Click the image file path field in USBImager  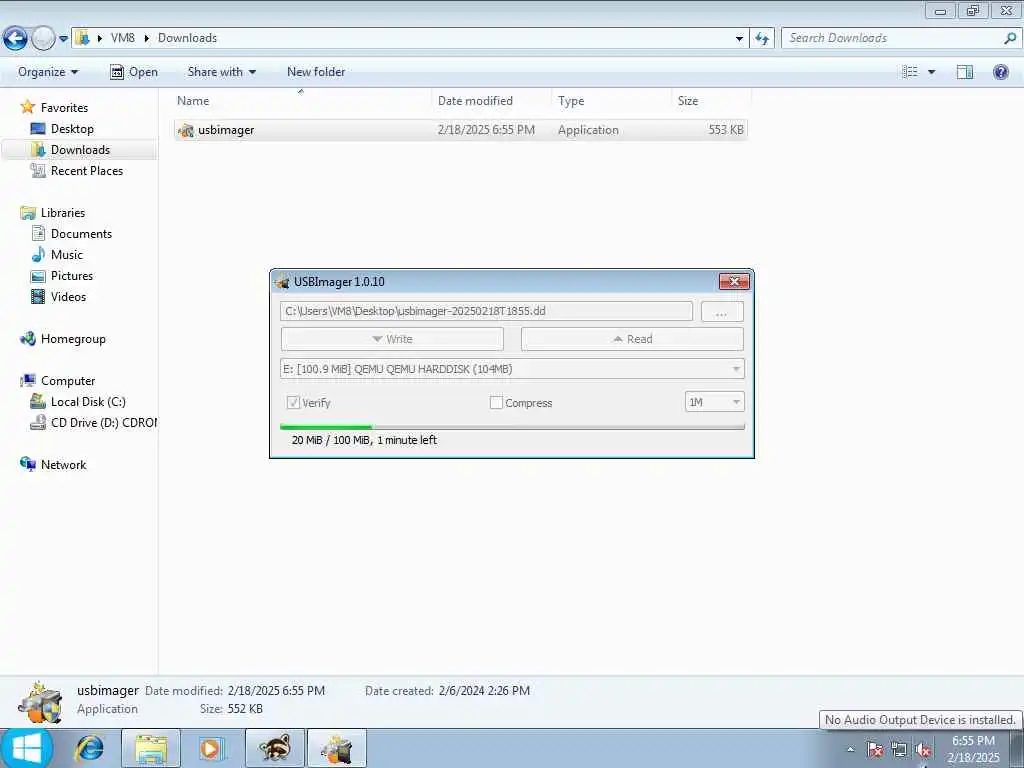point(487,311)
